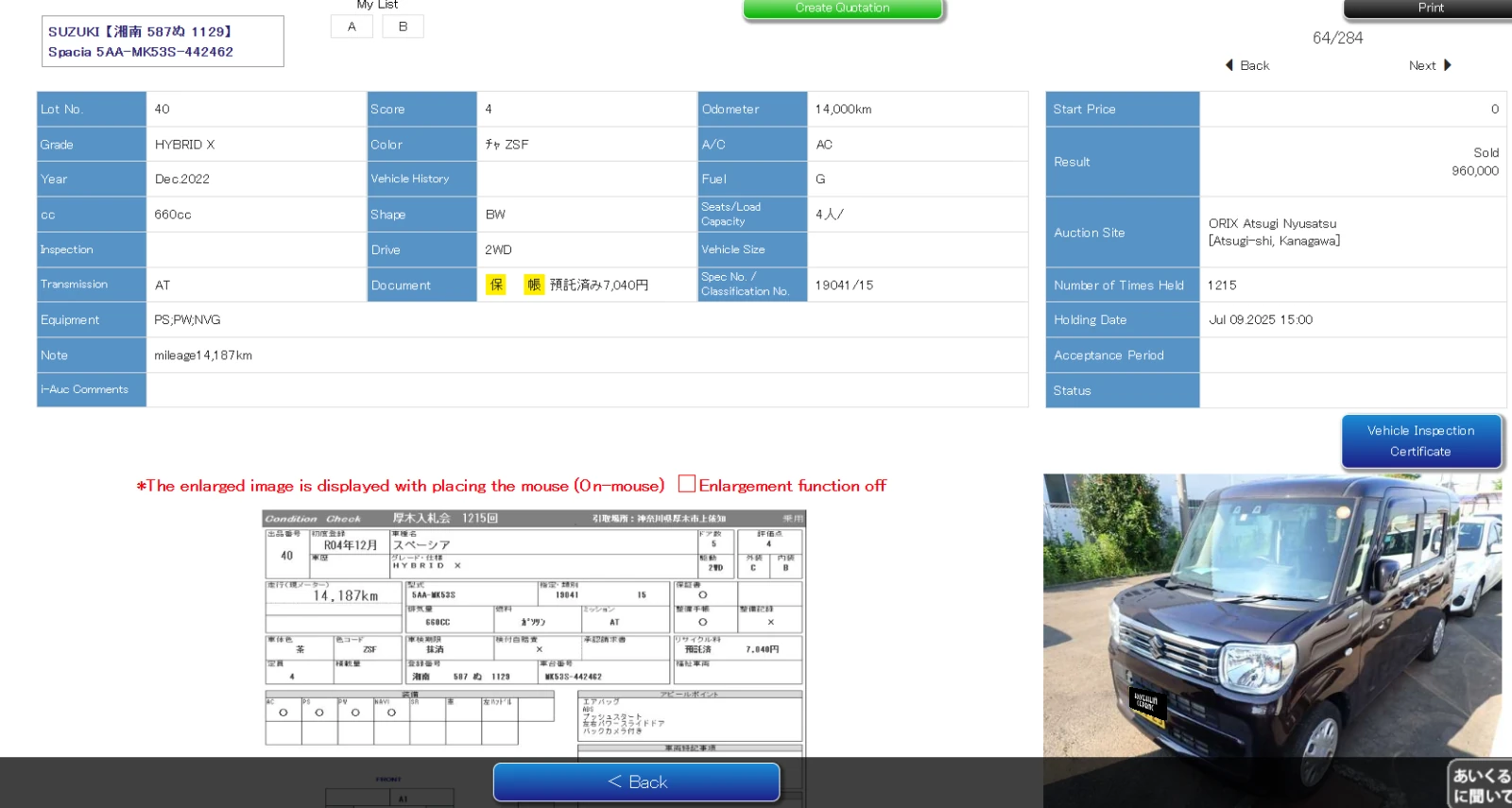
Task: Click the Print button
Action: [x=1429, y=9]
